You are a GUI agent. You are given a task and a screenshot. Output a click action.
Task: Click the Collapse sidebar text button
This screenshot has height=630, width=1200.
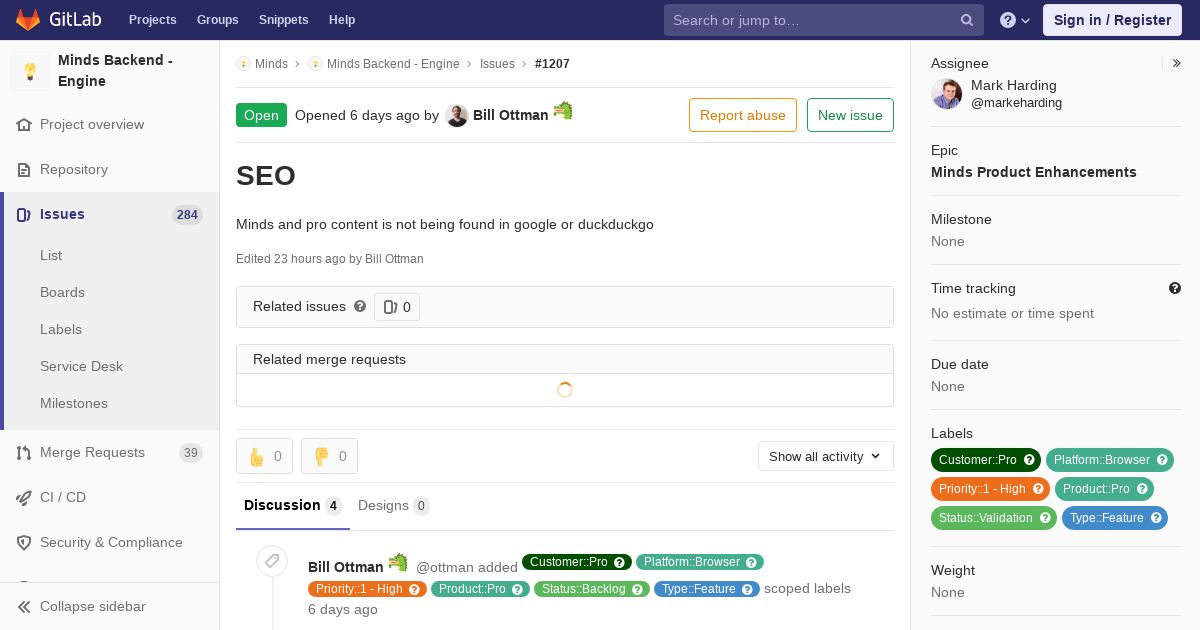coord(93,607)
